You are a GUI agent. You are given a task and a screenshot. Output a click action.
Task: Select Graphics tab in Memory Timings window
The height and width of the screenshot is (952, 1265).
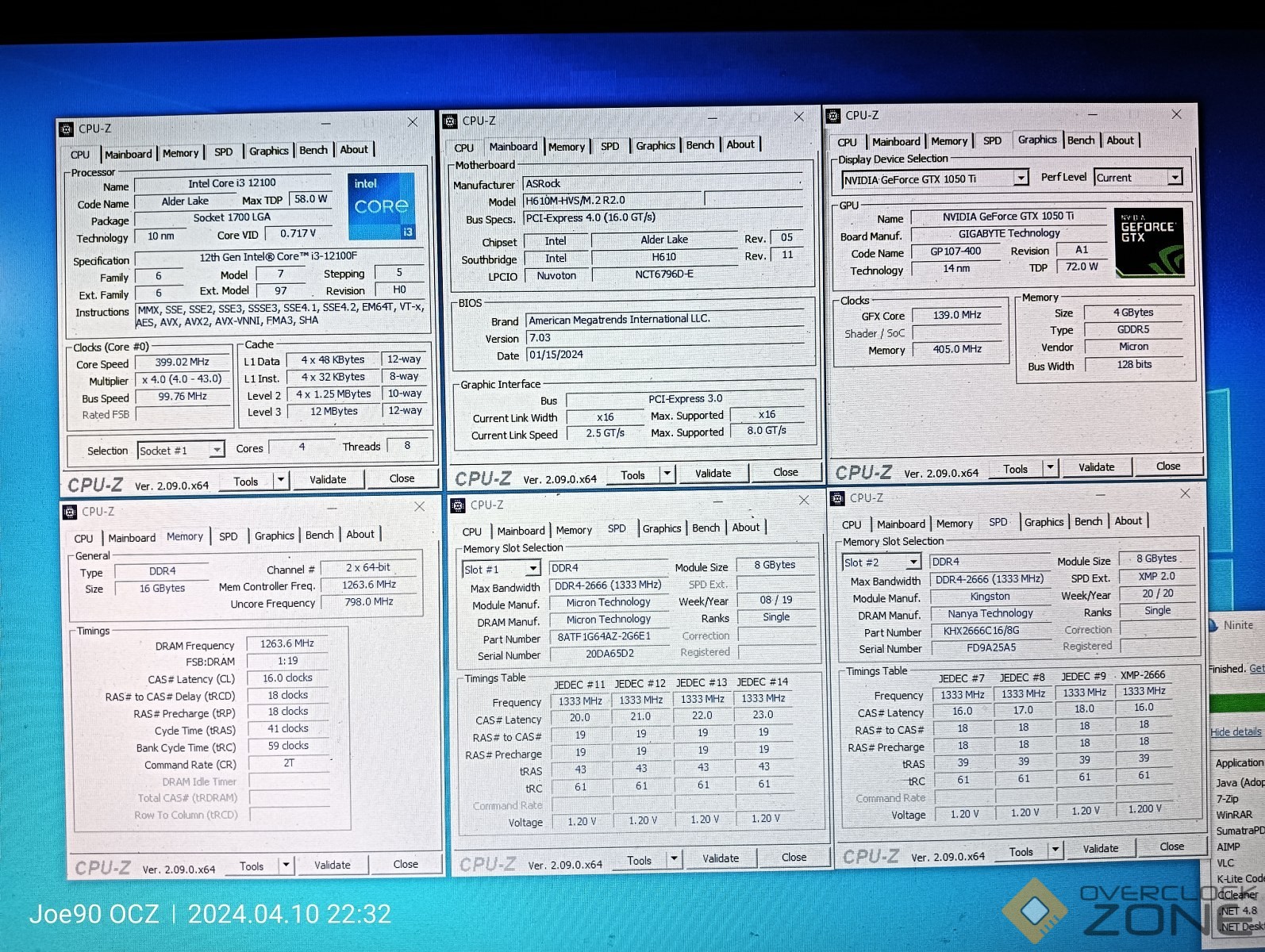pos(275,535)
